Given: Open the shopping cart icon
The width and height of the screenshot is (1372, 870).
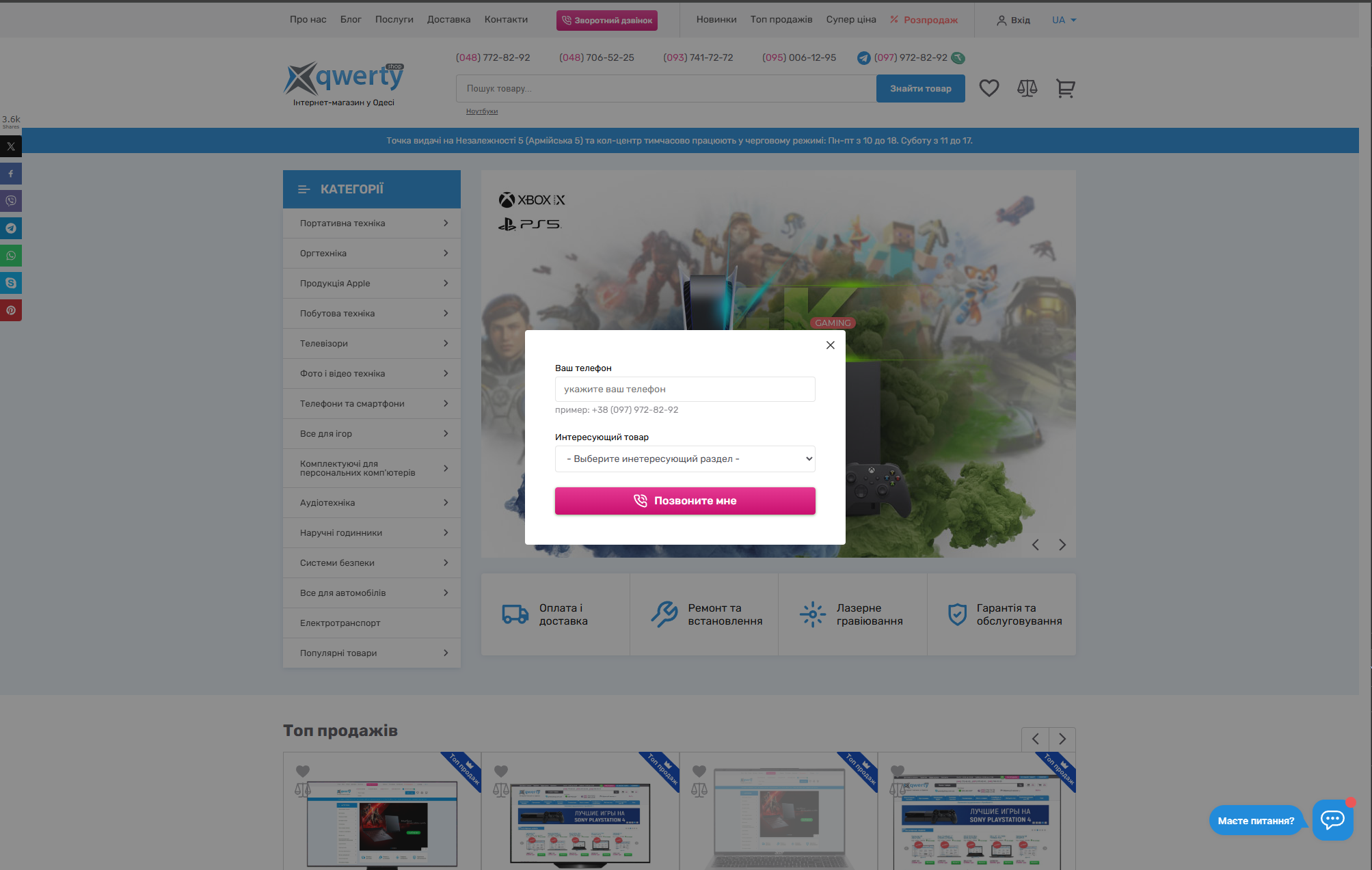Looking at the screenshot, I should tap(1065, 88).
